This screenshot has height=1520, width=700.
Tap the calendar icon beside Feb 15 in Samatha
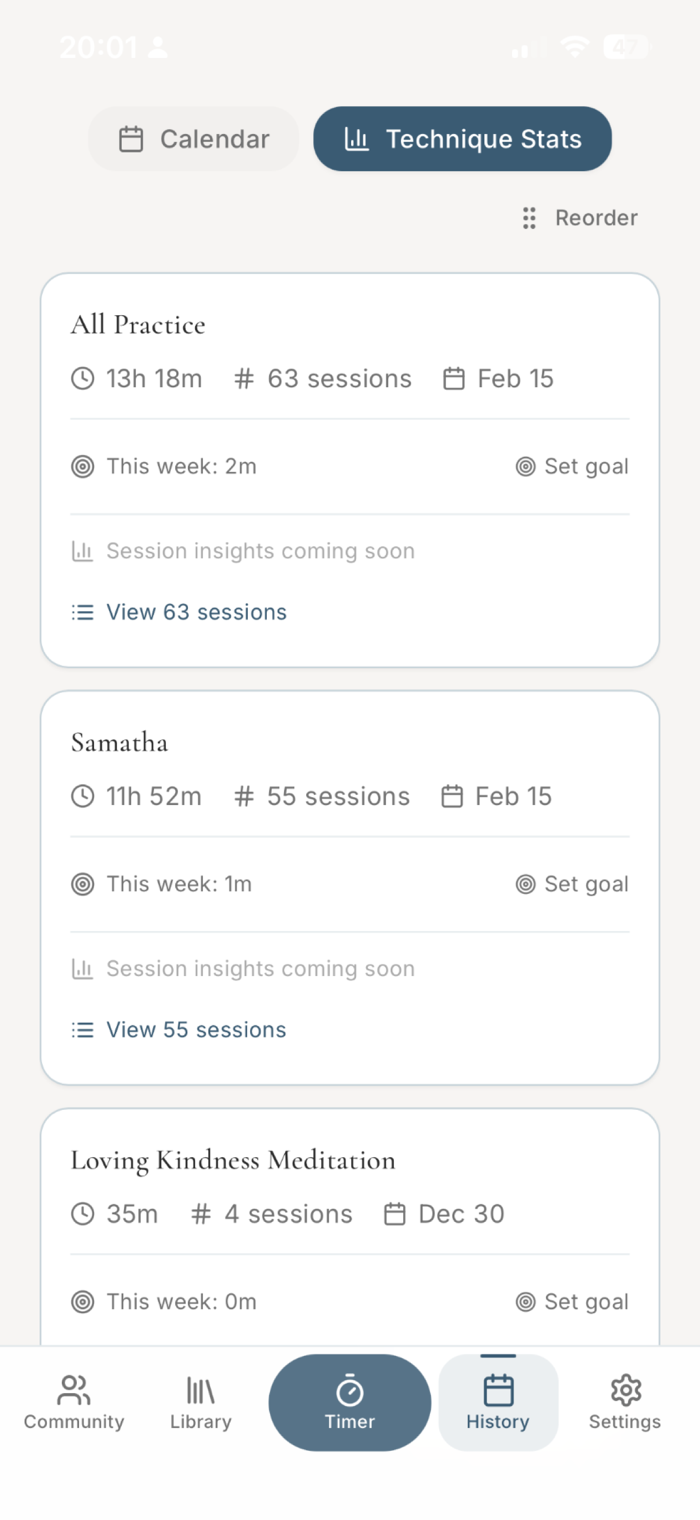coord(453,797)
